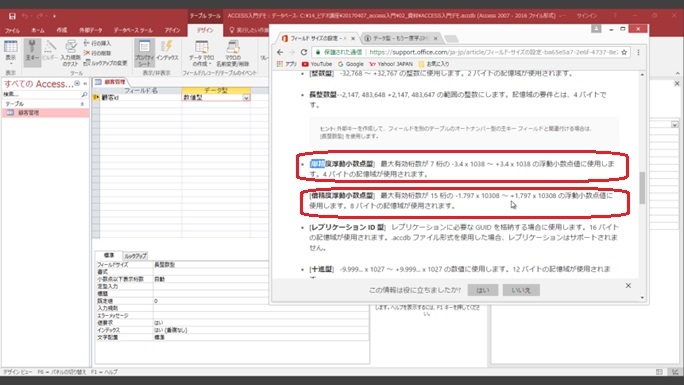The image size is (684, 385).
Task: Click ルックアップの変更 modify lookups
Action: point(106,63)
